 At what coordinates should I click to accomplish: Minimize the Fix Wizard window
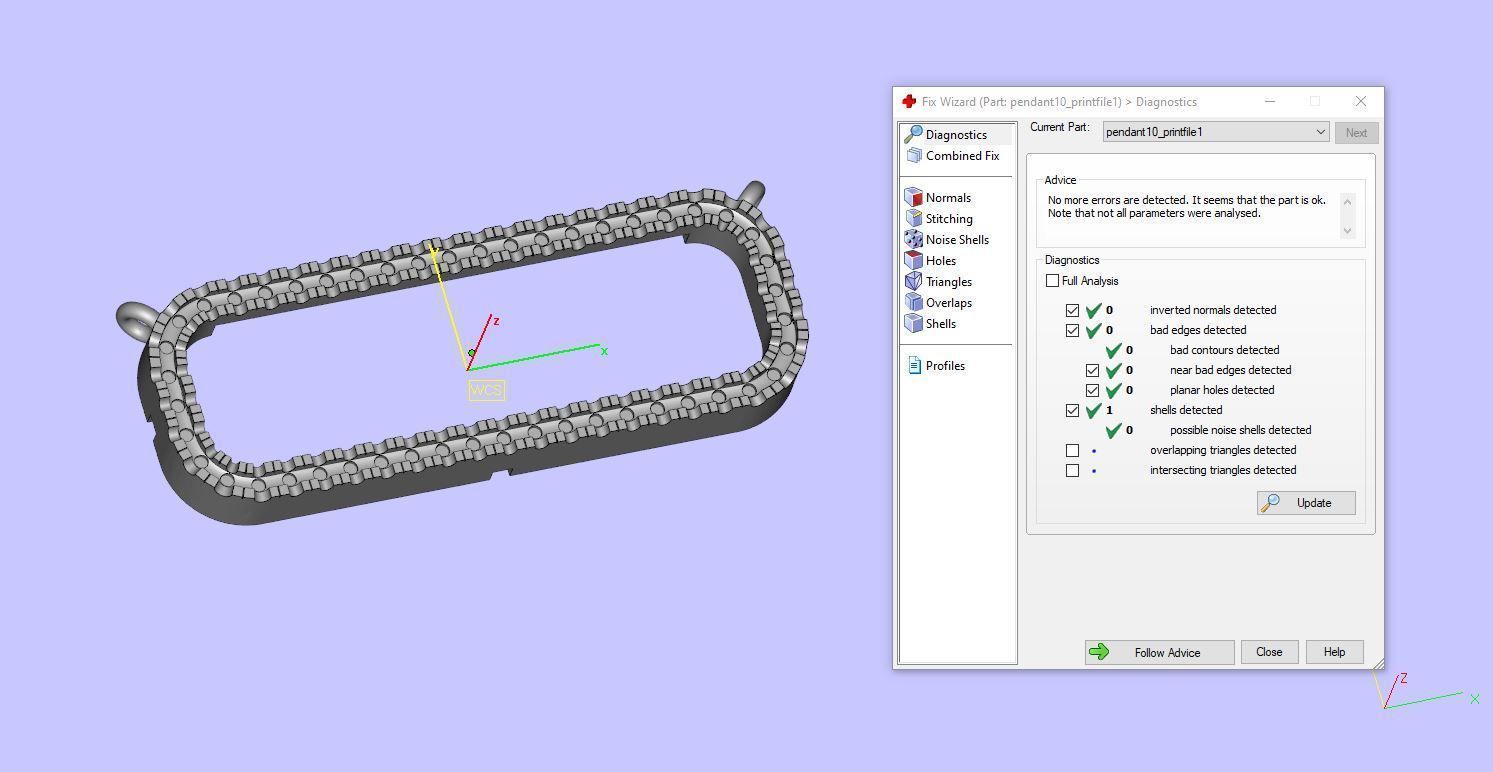point(1270,102)
